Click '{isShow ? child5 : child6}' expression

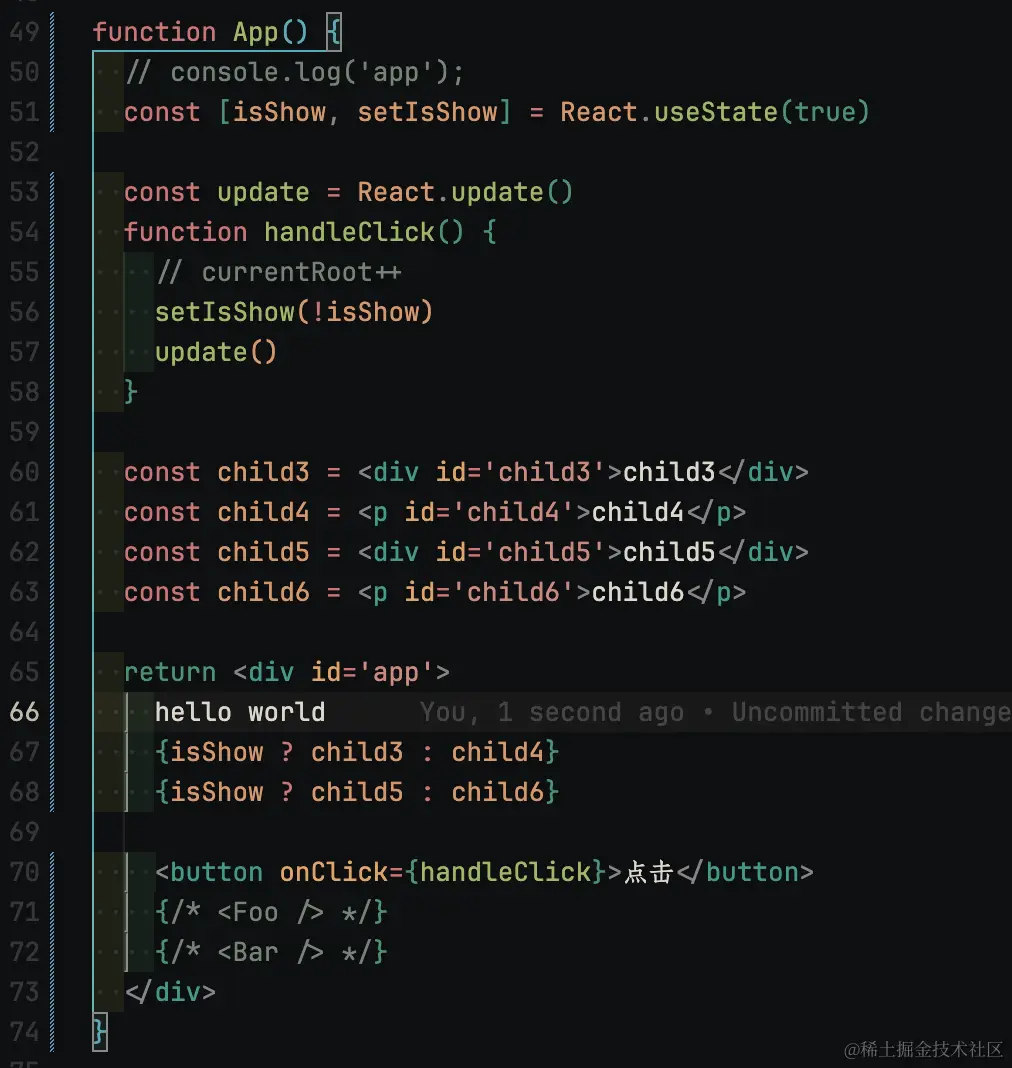tap(357, 792)
